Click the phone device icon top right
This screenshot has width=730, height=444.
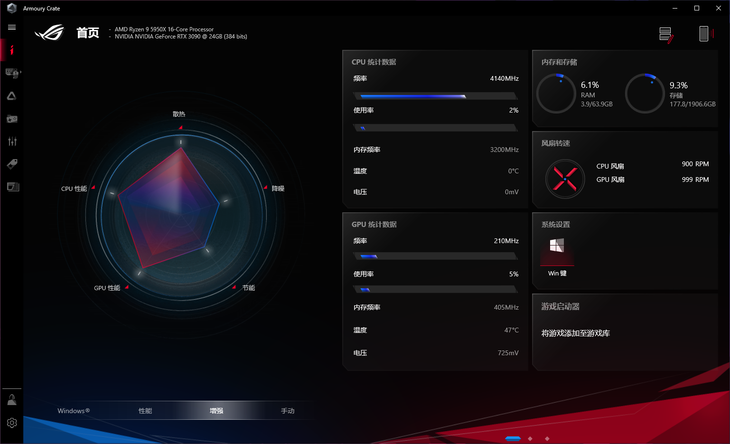click(704, 34)
